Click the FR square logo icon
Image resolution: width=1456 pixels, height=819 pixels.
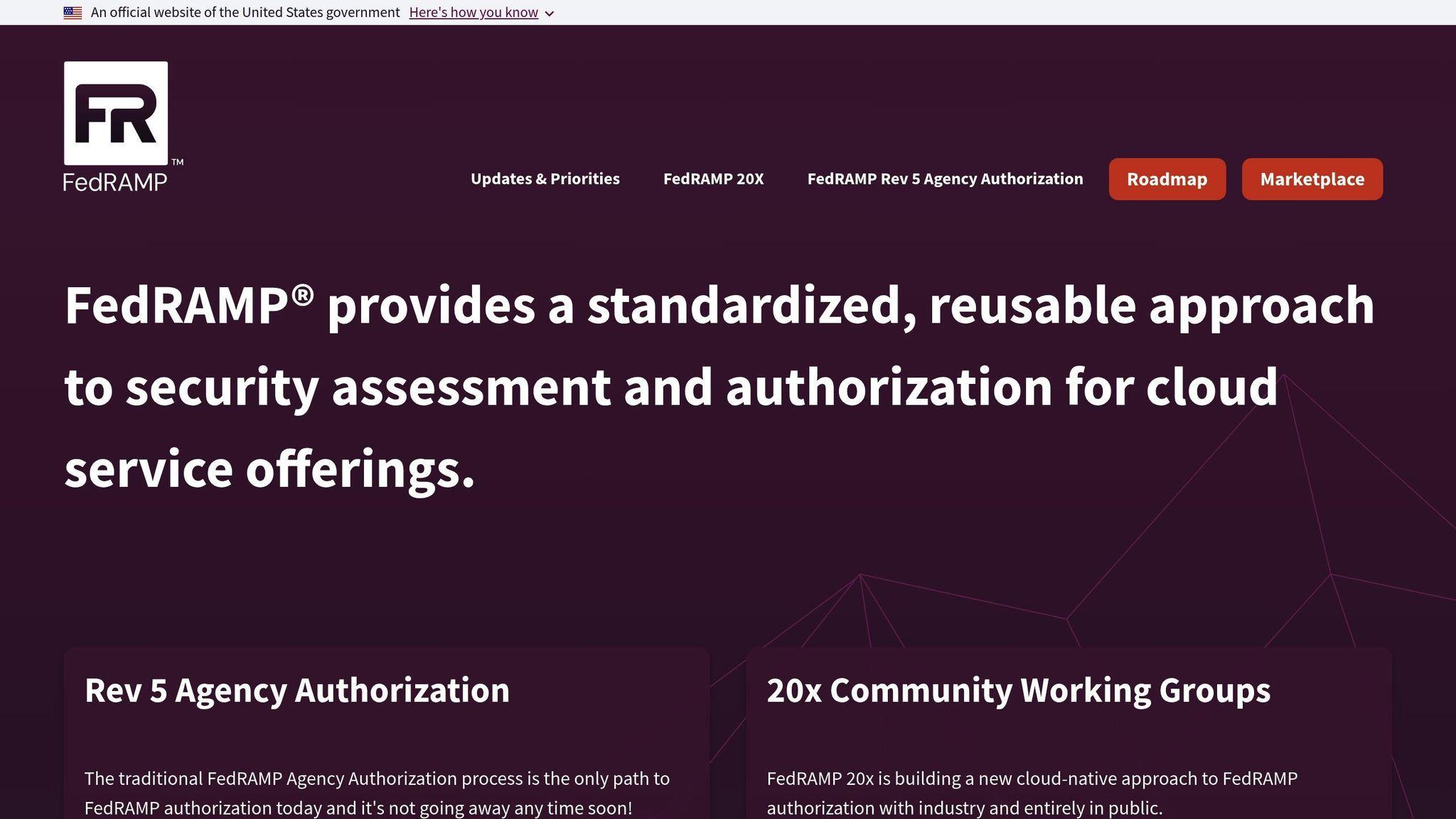tap(116, 113)
